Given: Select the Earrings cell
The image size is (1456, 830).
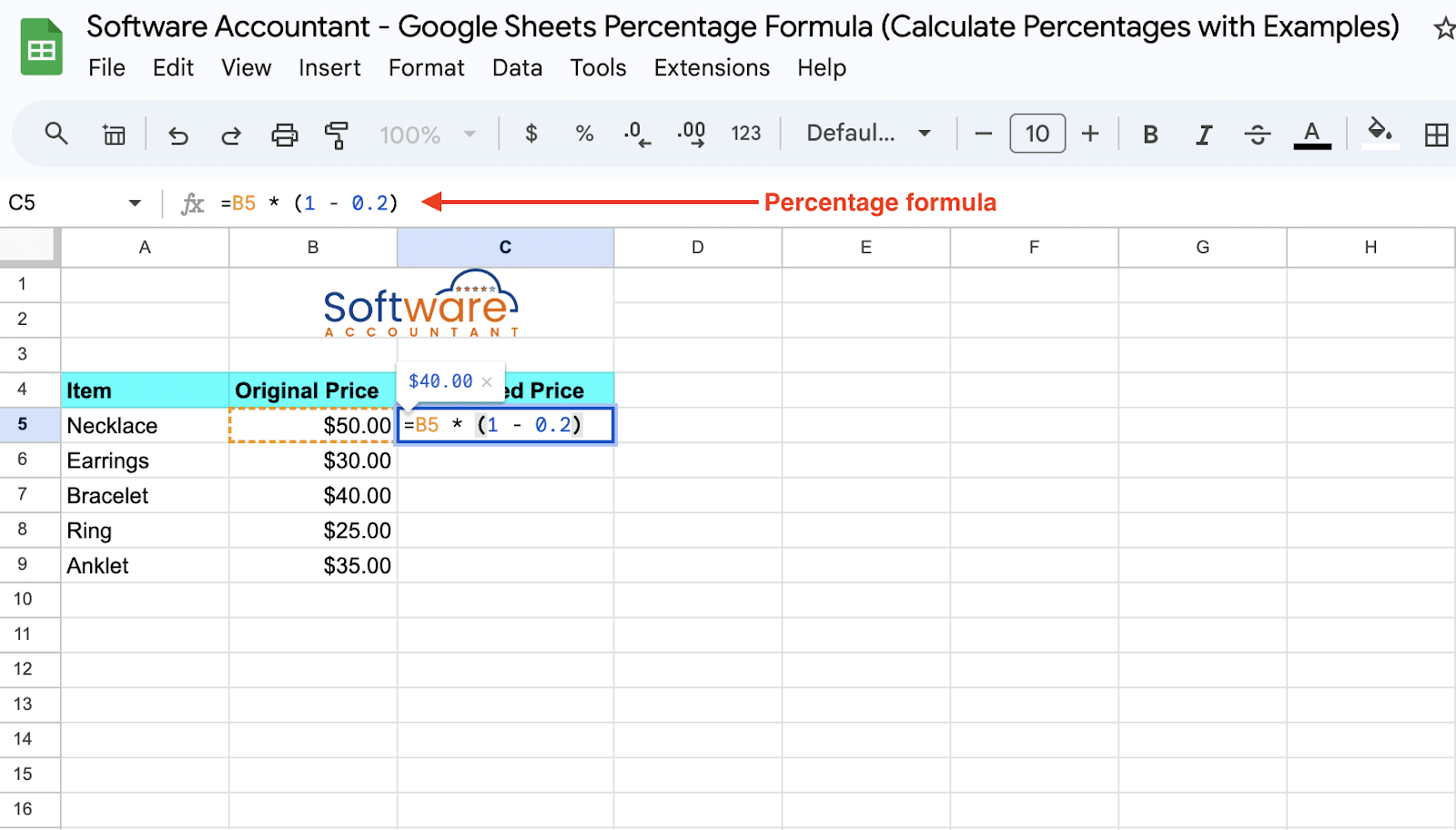Looking at the screenshot, I should click(145, 461).
